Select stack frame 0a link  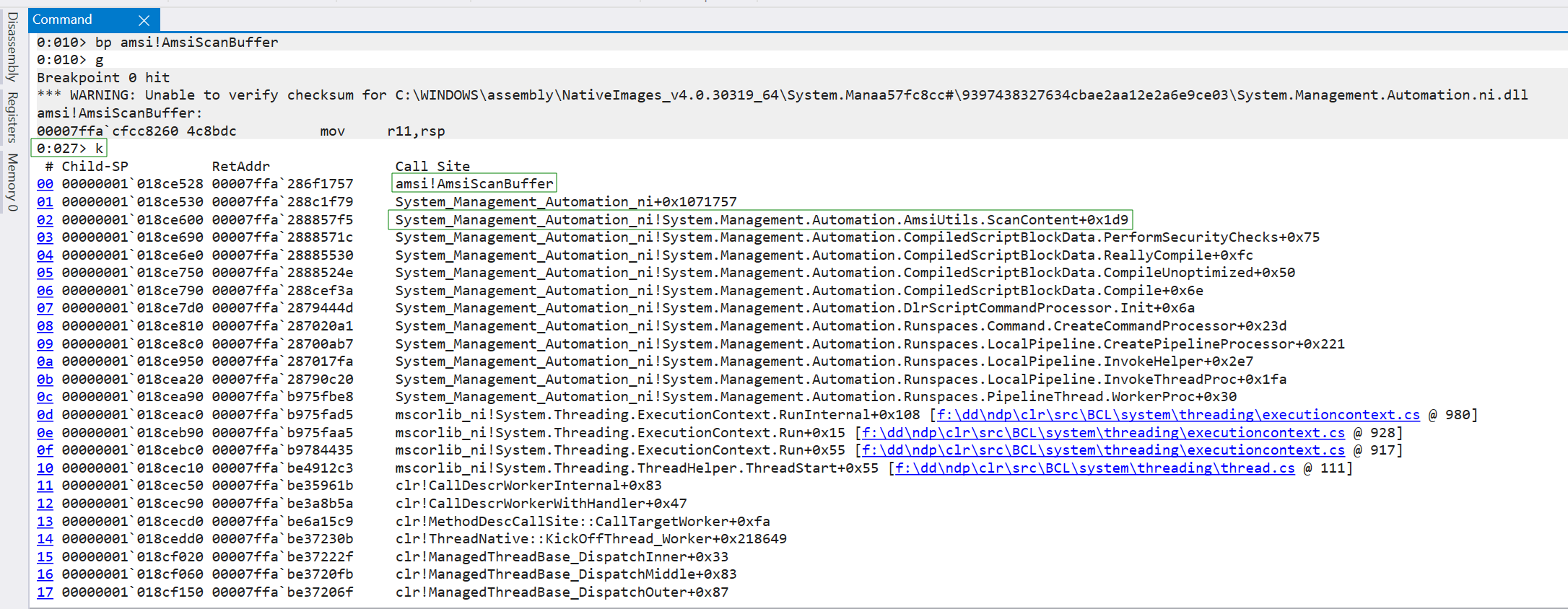tap(45, 362)
